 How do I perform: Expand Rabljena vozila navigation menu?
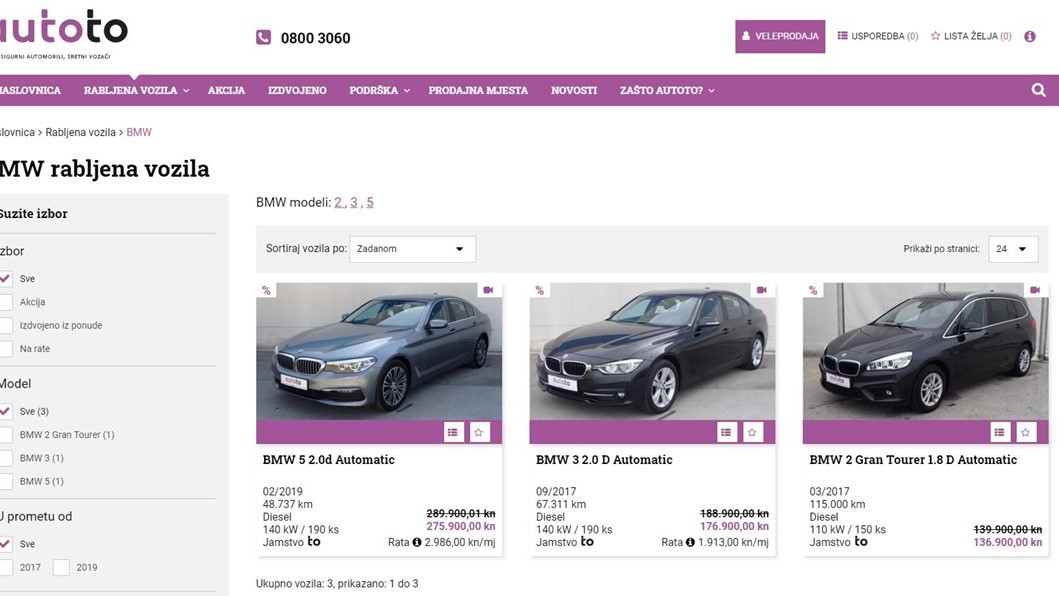pos(136,90)
